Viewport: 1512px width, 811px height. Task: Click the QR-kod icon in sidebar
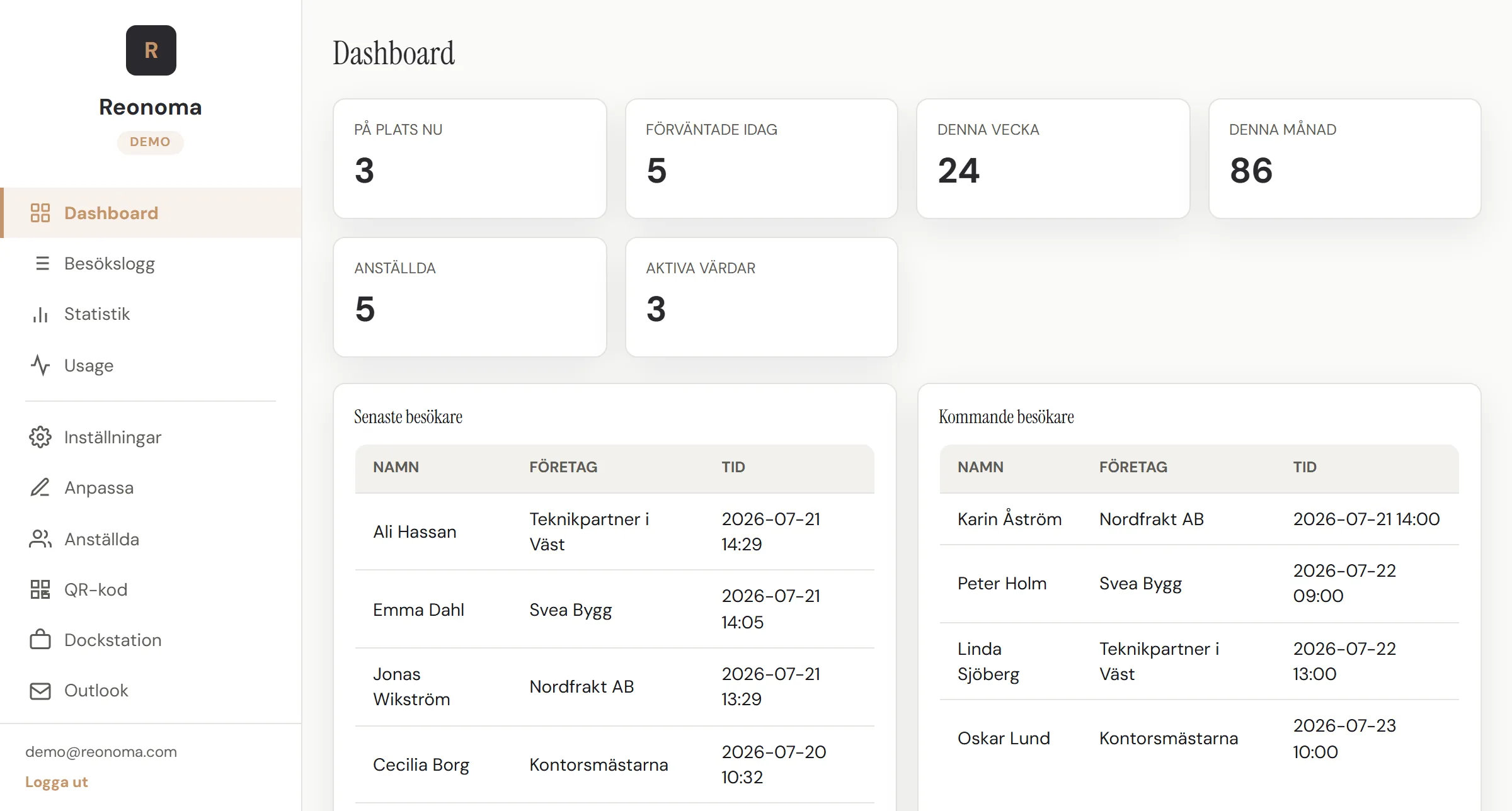tap(40, 589)
